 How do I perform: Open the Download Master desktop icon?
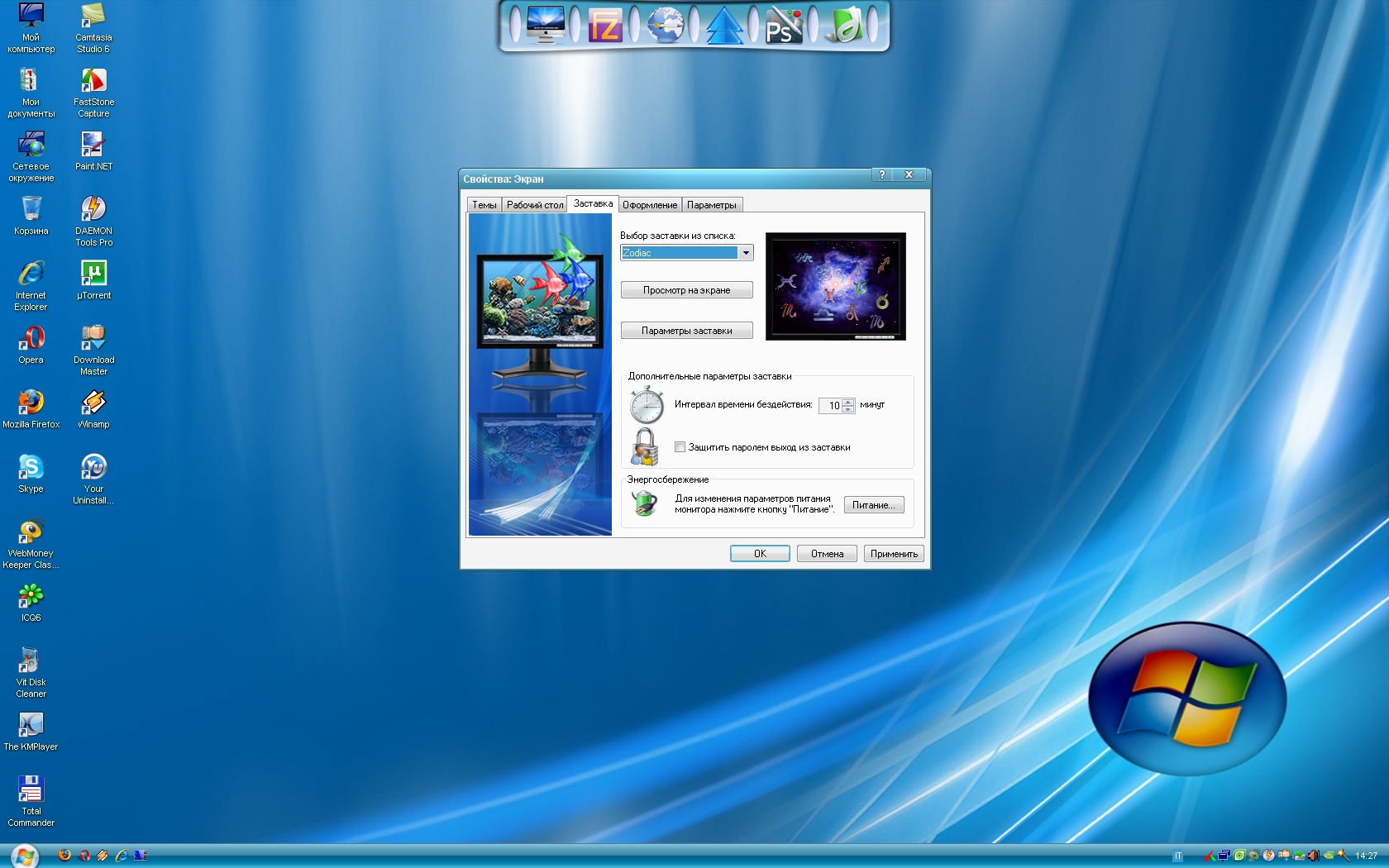(x=93, y=351)
